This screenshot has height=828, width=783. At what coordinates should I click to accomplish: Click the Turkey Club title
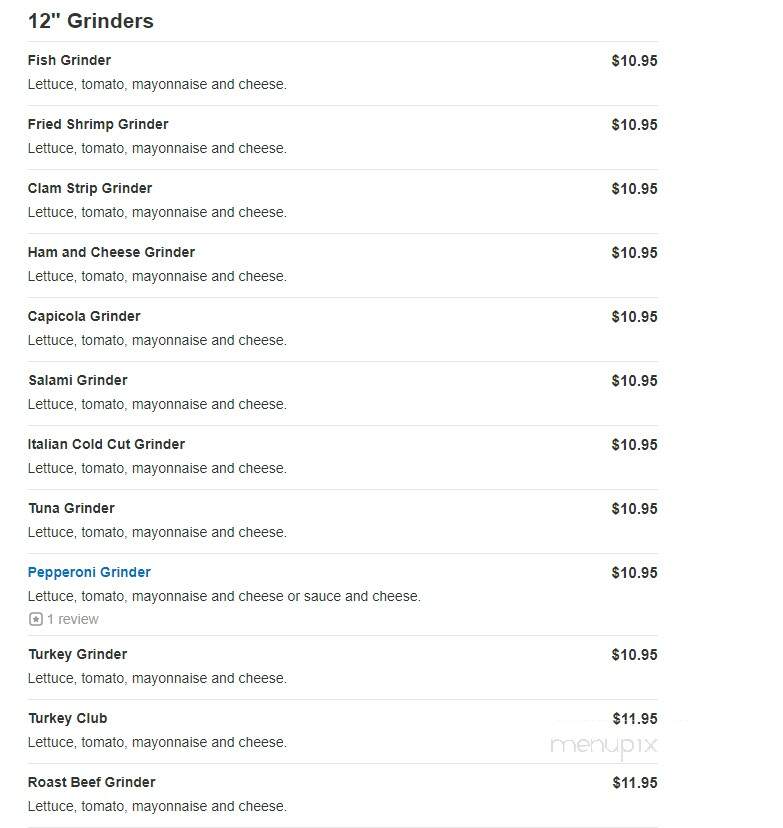68,718
